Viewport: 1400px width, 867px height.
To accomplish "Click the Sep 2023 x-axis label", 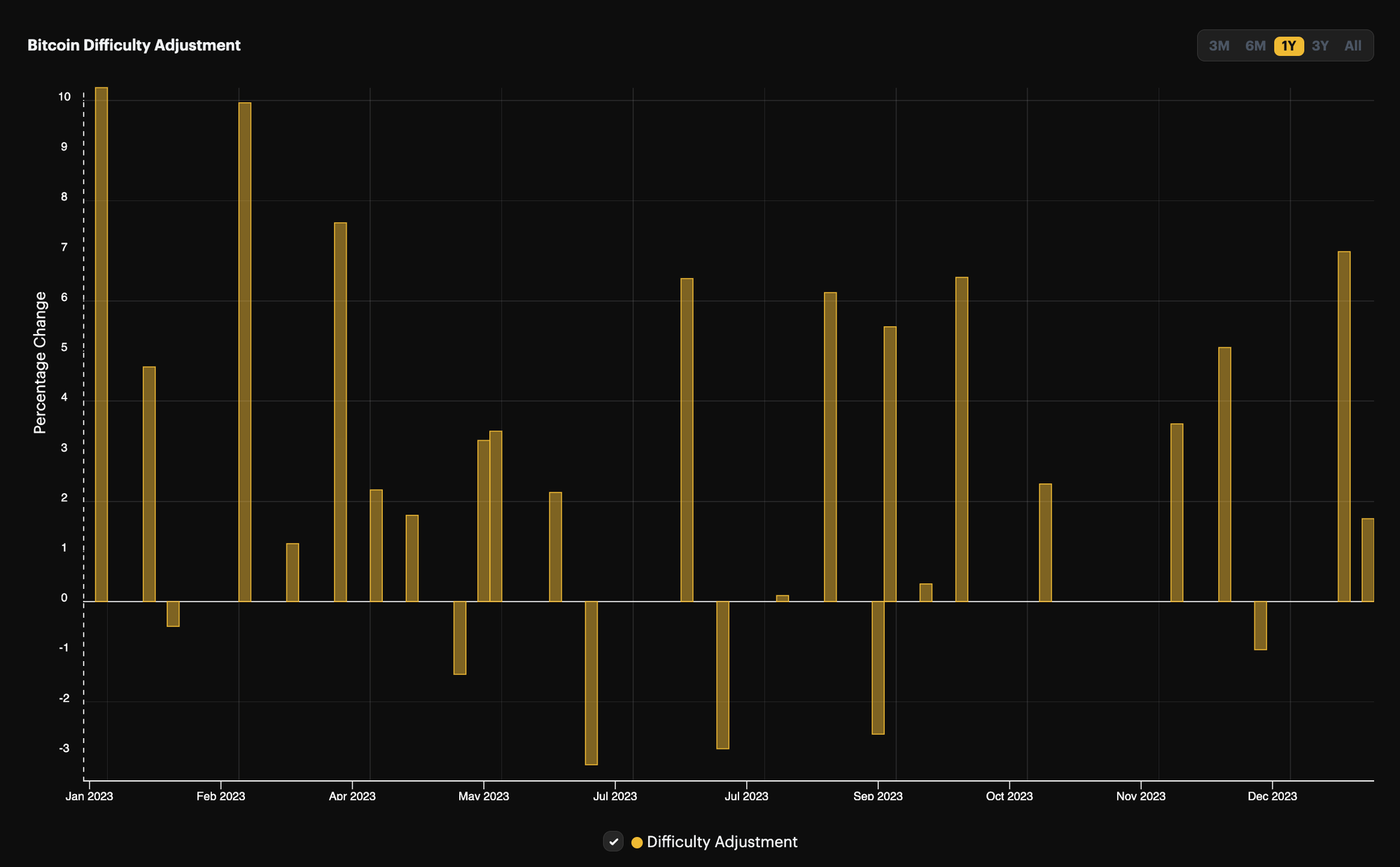I will (878, 796).
